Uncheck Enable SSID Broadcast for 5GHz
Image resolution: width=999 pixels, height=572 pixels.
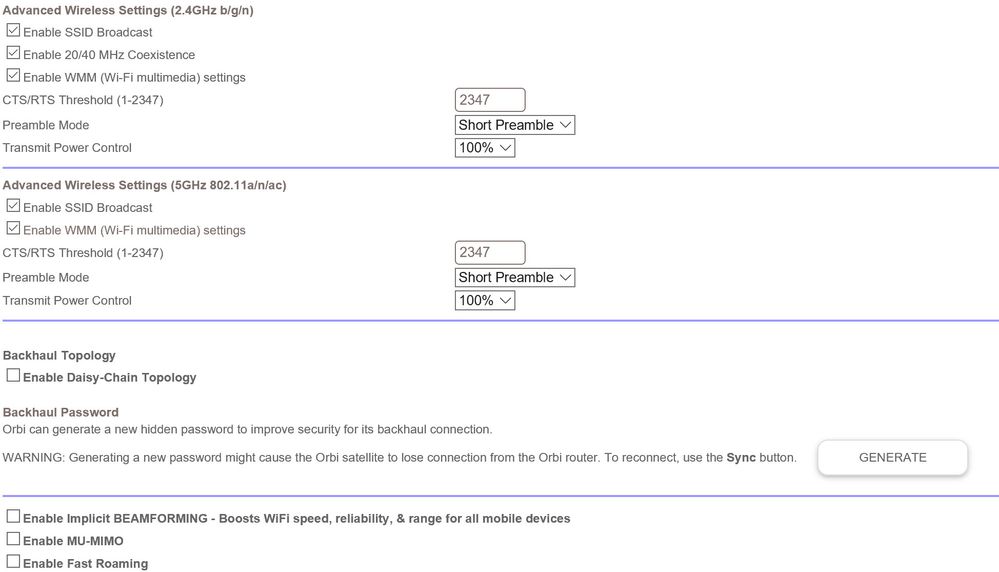tap(13, 207)
